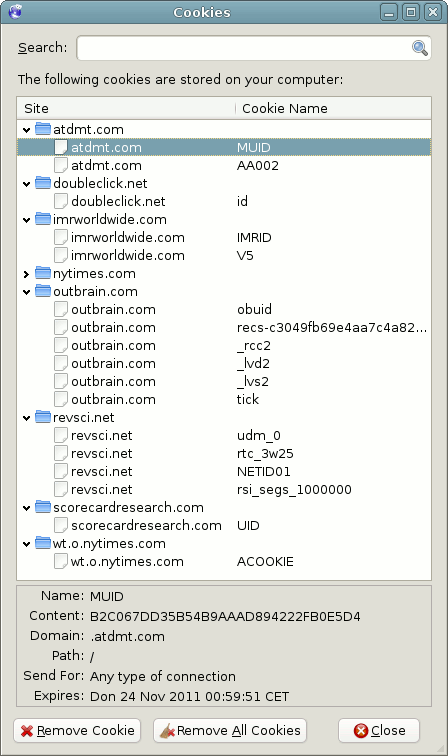Click the Remove All Cookies button
Viewport: 448px width, 756px height.
230,730
